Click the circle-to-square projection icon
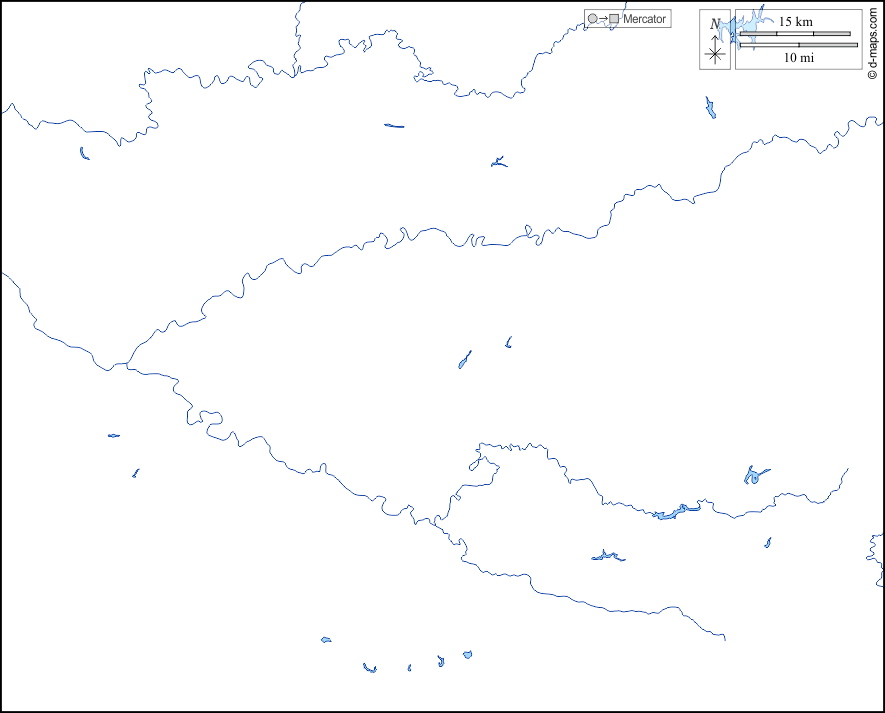Viewport: 885px width, 713px height. click(x=604, y=19)
